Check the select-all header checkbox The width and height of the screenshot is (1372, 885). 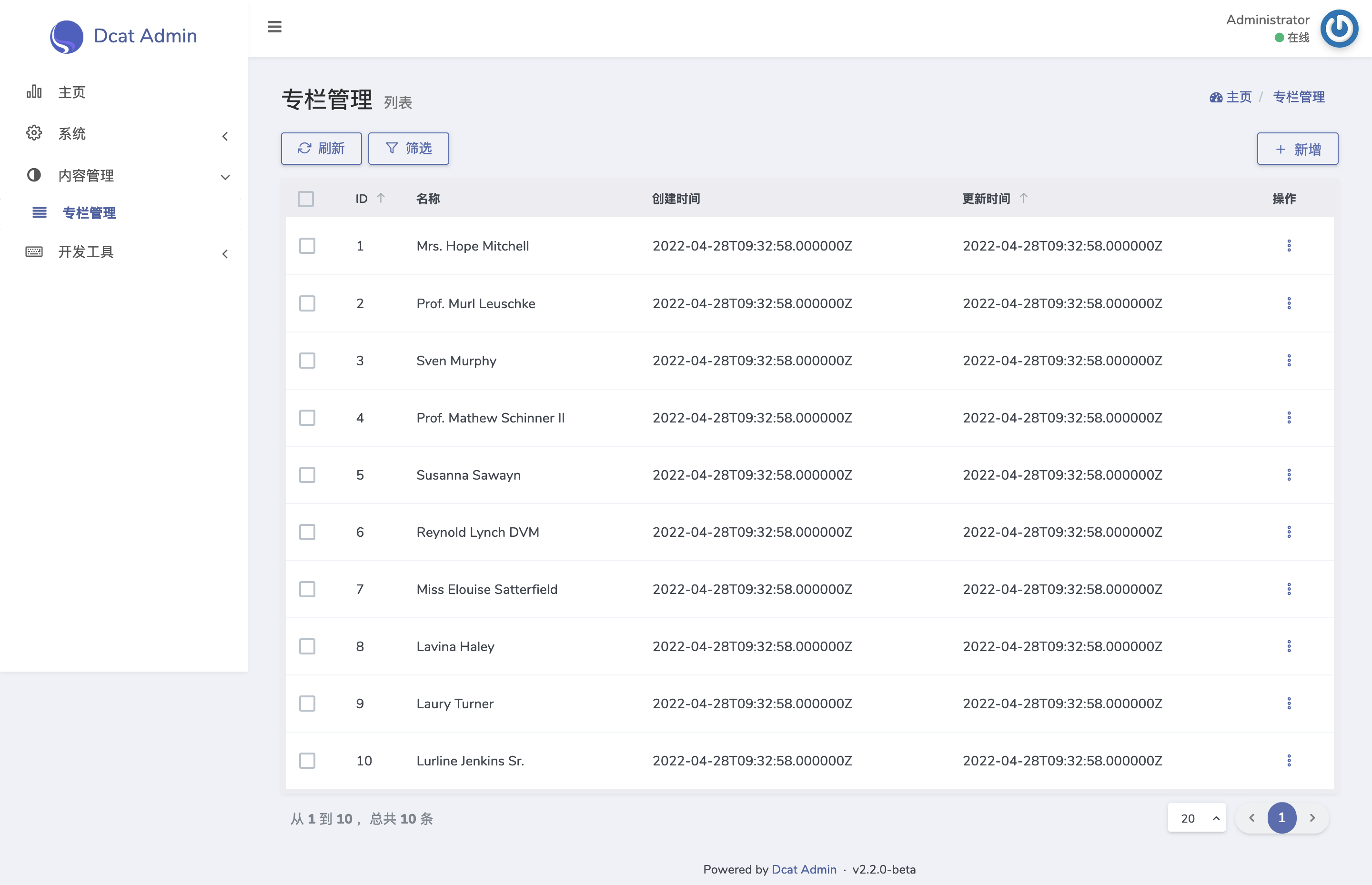[306, 199]
